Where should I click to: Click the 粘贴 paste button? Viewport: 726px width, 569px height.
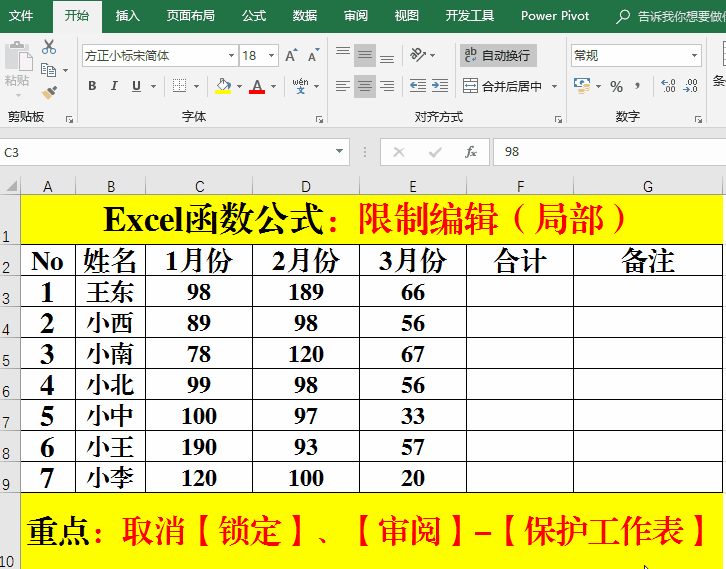click(17, 65)
